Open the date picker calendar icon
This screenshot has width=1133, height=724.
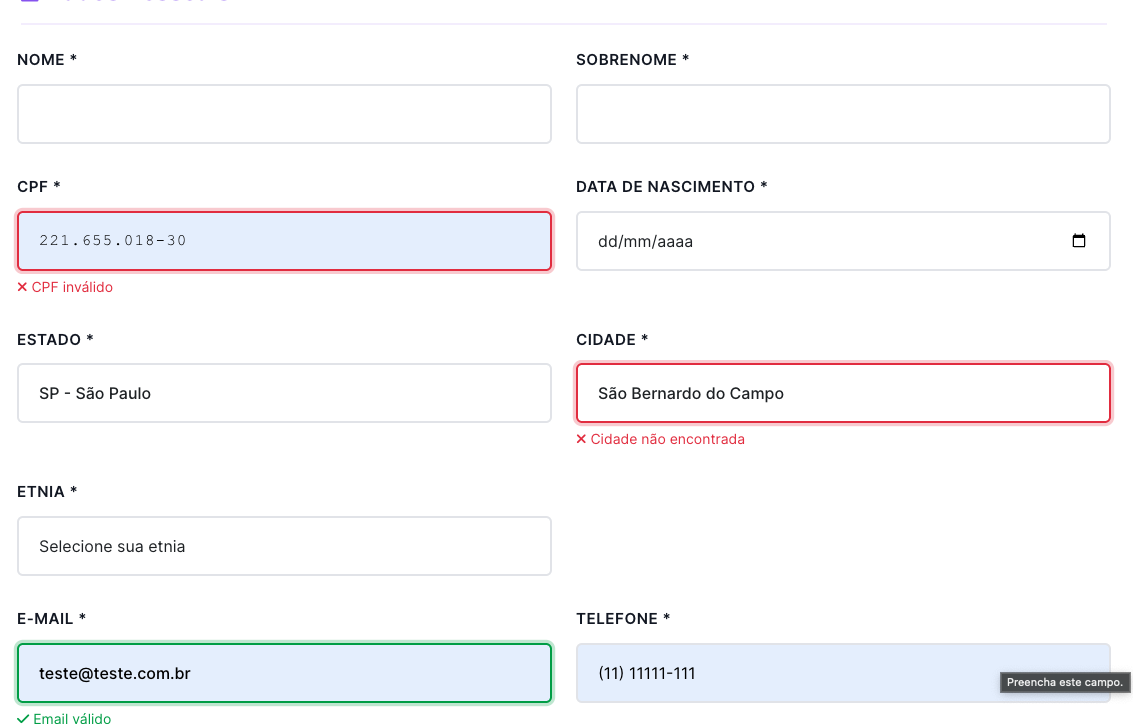pos(1079,241)
